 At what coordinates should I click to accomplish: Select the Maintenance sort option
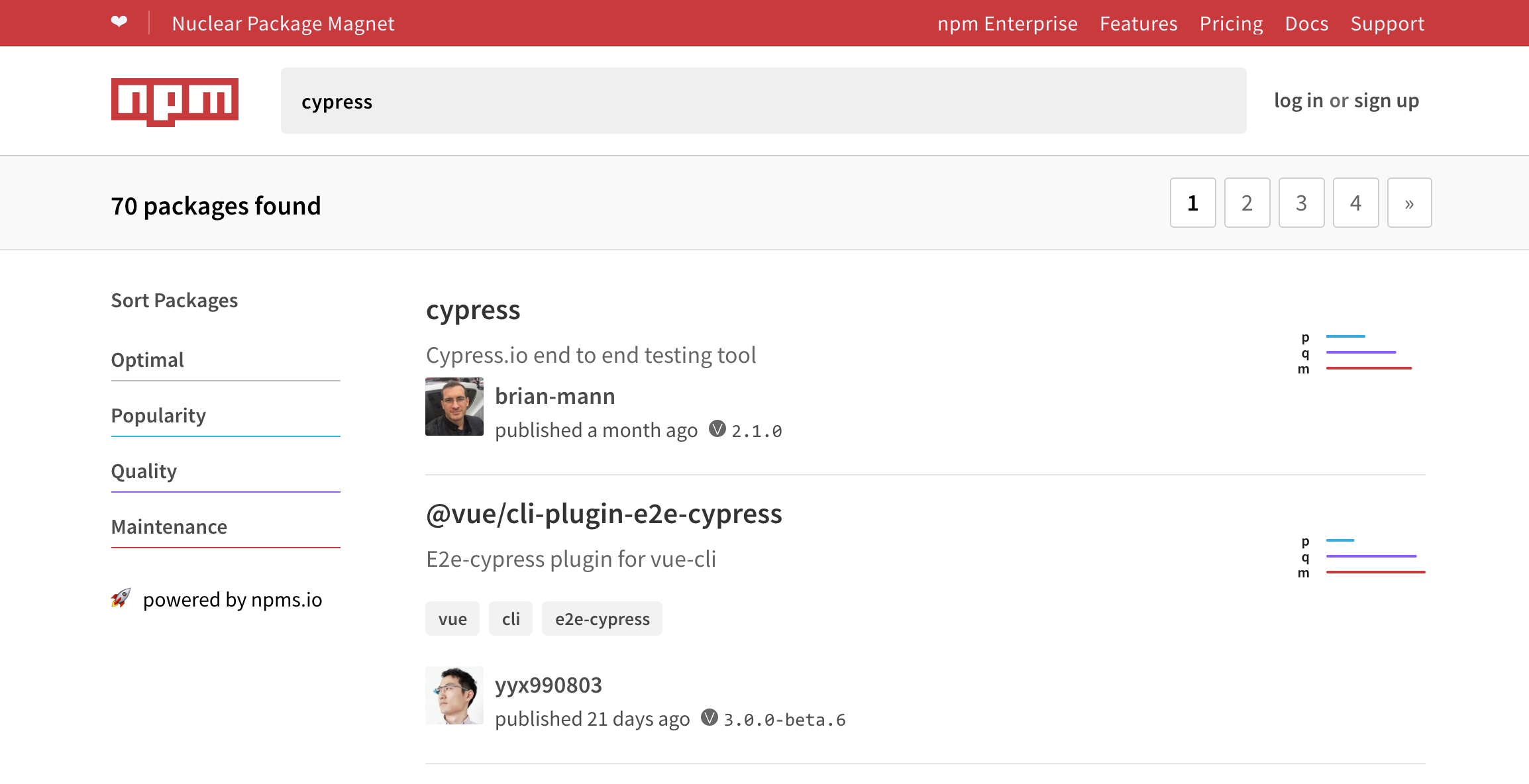[169, 526]
